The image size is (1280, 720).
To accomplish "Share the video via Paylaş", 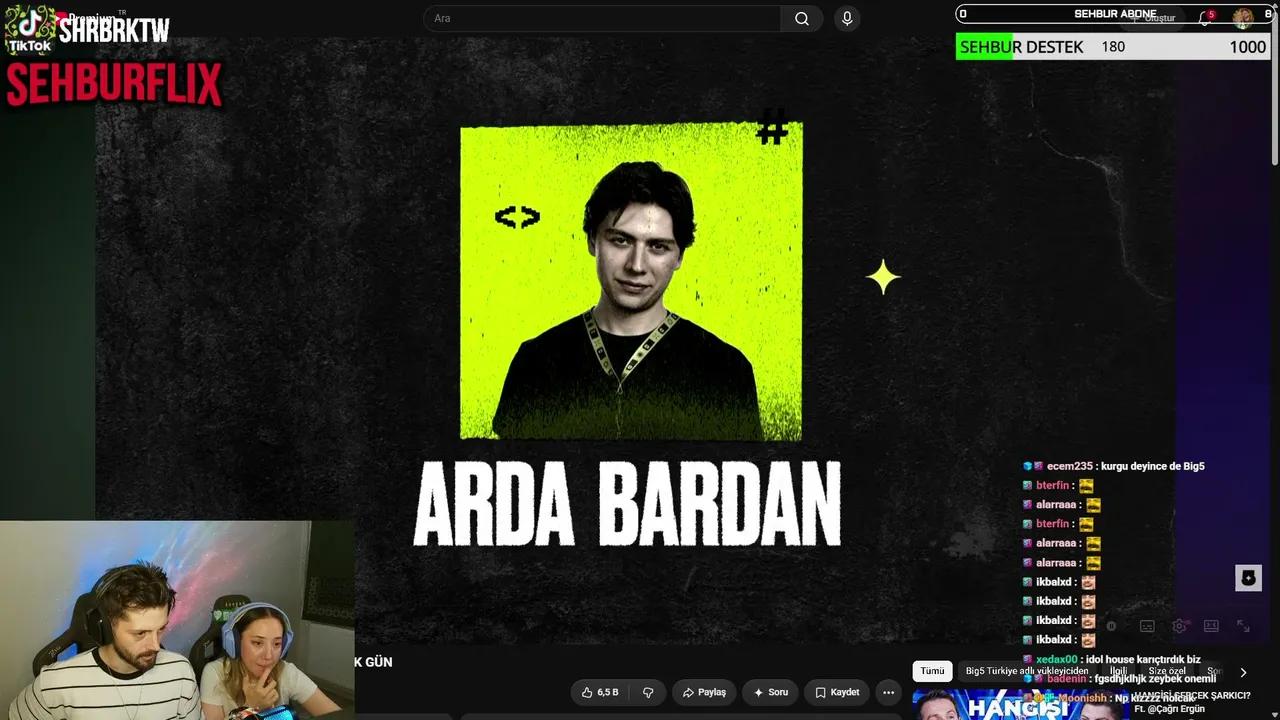I will [704, 692].
